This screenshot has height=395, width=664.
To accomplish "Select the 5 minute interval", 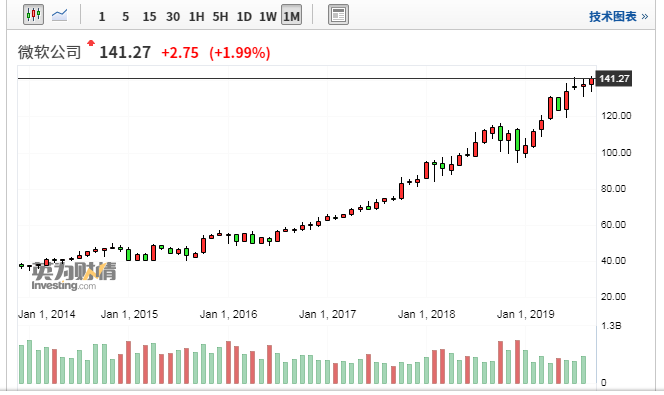I will pos(125,17).
